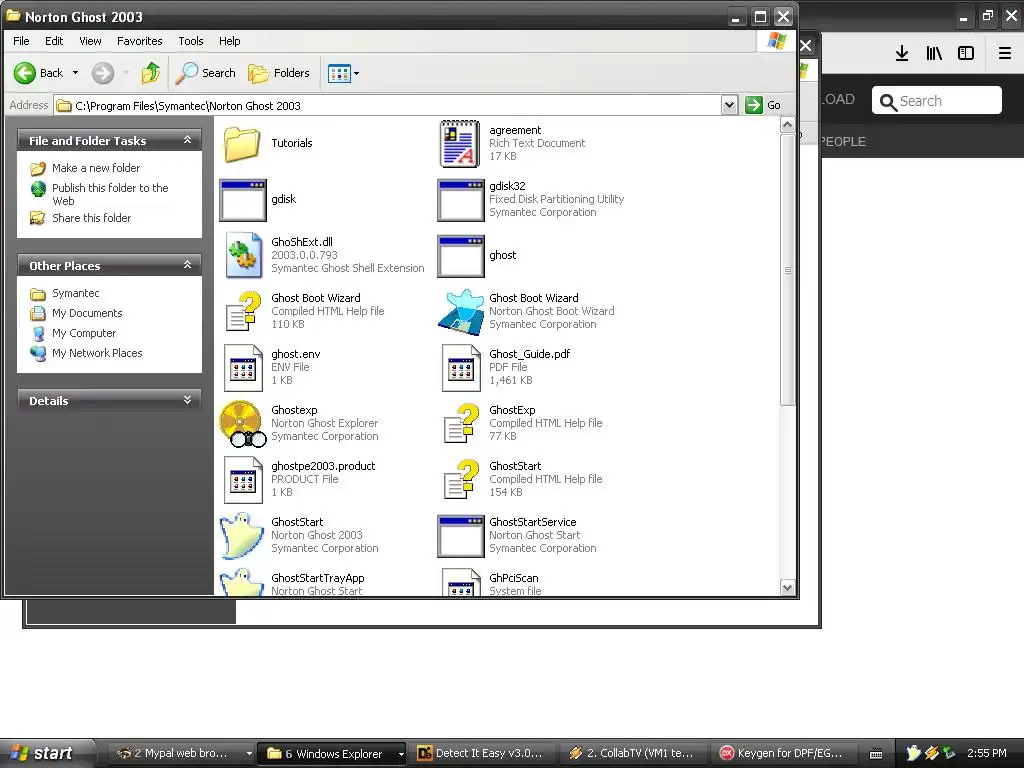The image size is (1024, 768).
Task: Select the GhoShExt.dll file icon
Action: (x=242, y=256)
